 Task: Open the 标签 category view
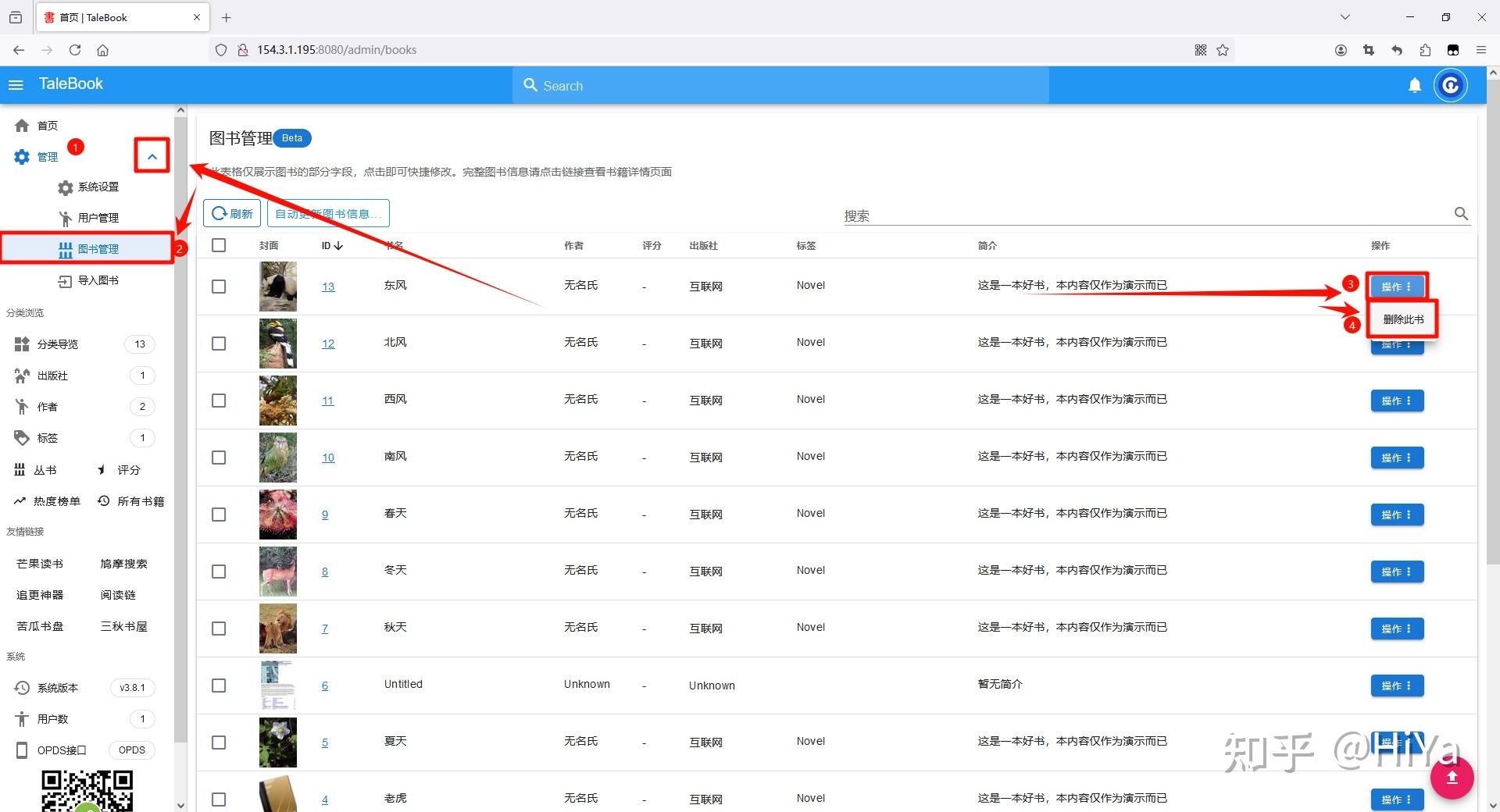(x=45, y=437)
